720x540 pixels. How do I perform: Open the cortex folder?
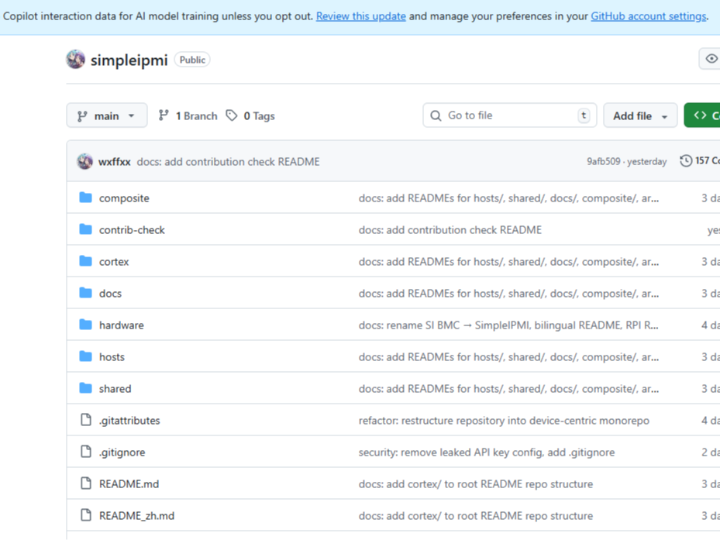[x=114, y=262]
